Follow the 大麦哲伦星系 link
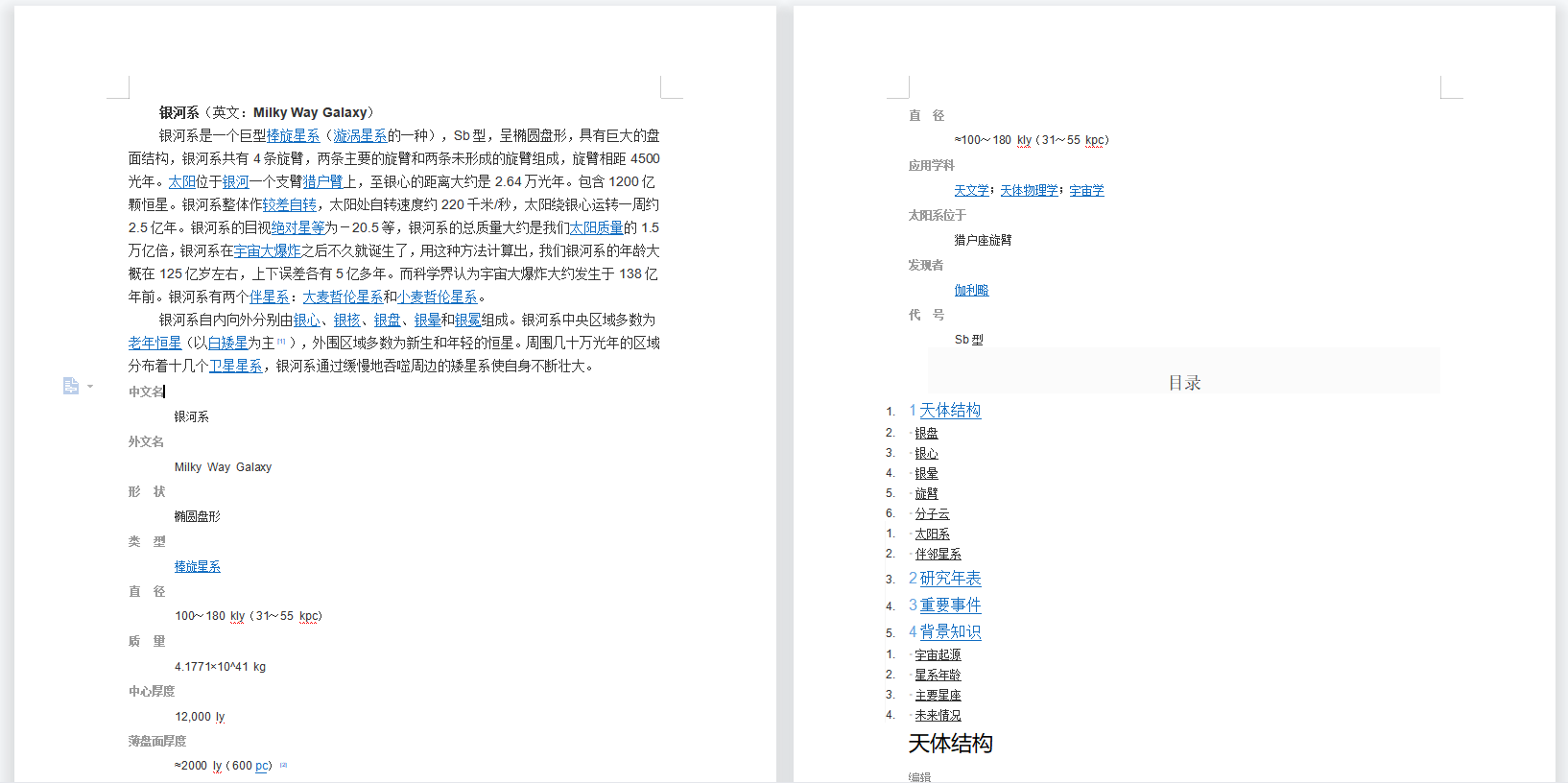 point(343,297)
